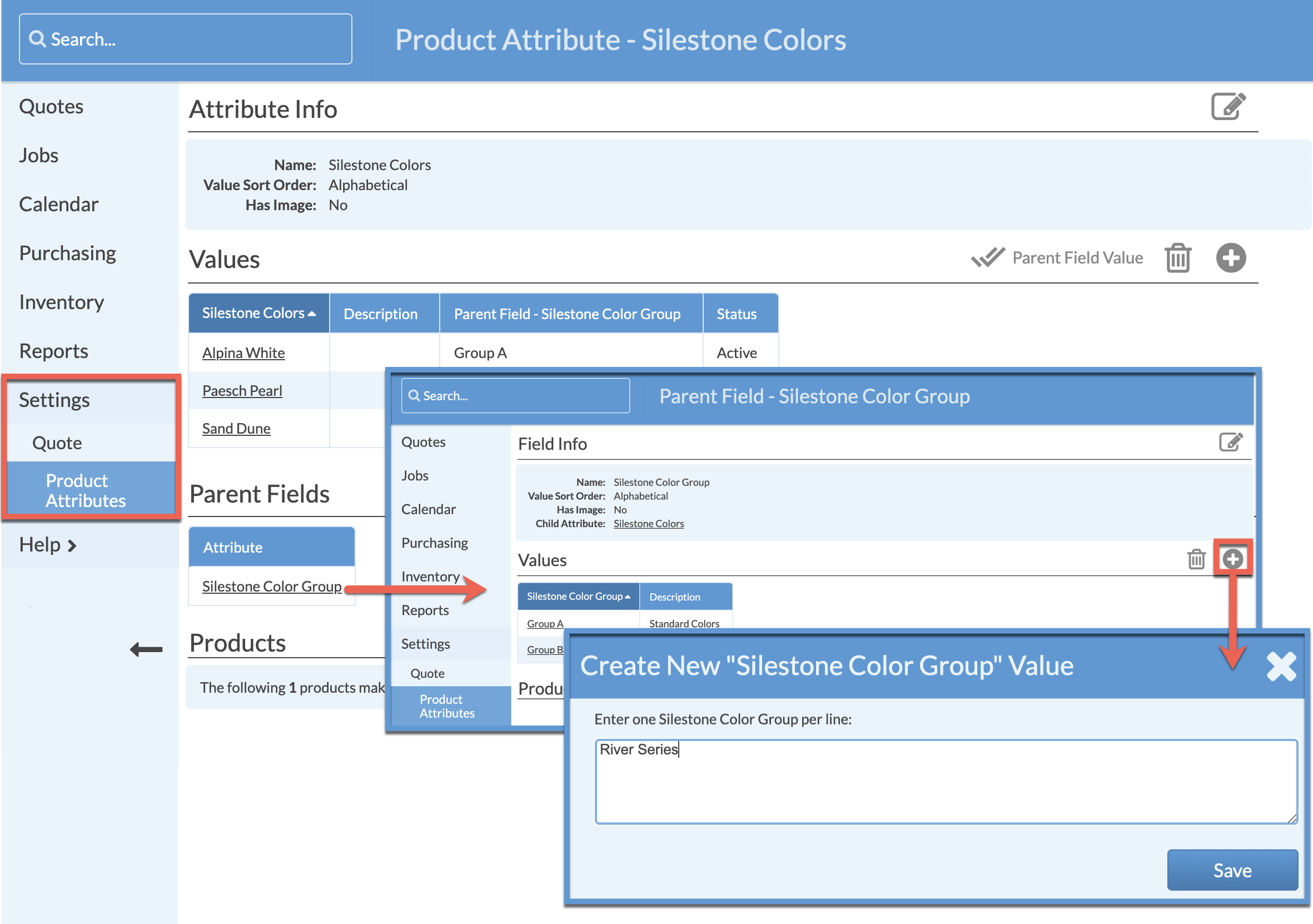
Task: Save the new Silestone Color Group value
Action: [1232, 870]
